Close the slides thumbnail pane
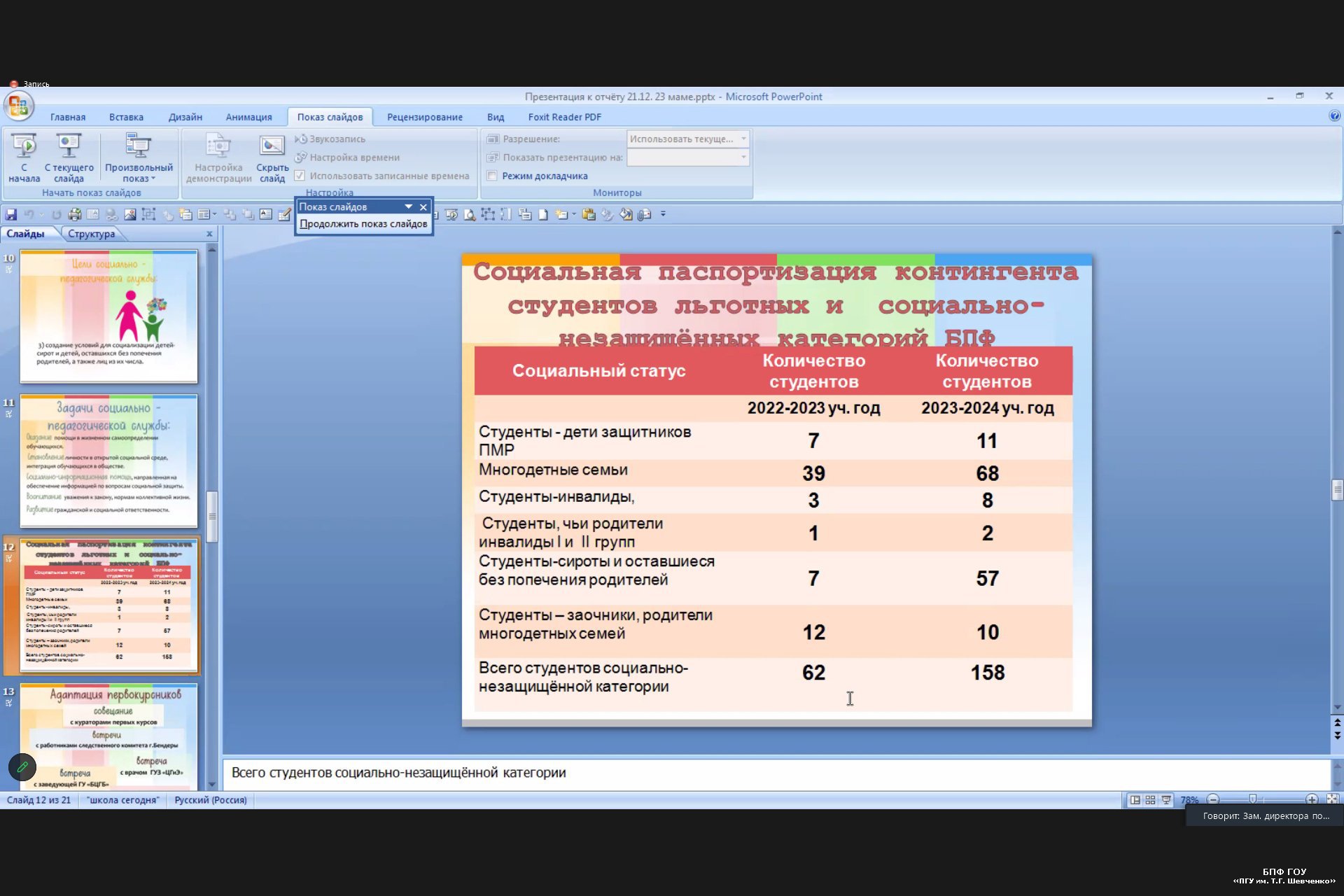The width and height of the screenshot is (1344, 896). click(x=209, y=234)
